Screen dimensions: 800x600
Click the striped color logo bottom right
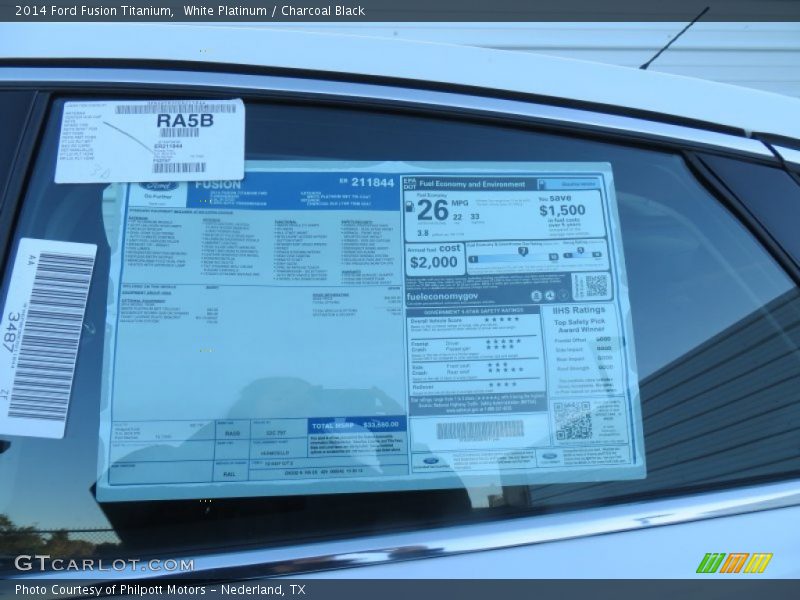tap(734, 563)
